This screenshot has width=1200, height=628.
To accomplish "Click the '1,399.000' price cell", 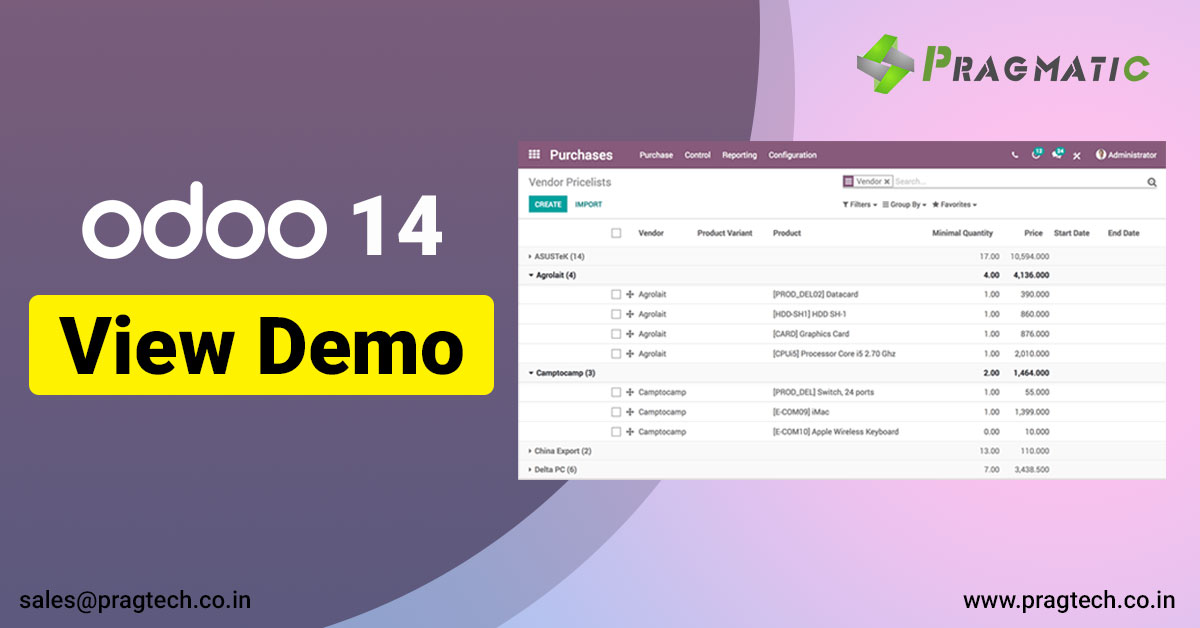I will (x=1033, y=412).
